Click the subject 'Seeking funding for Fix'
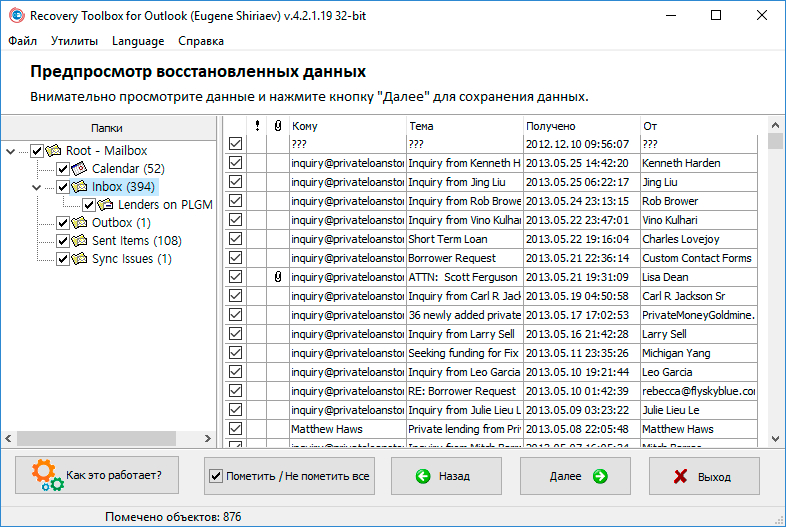The image size is (786, 527). pyautogui.click(x=463, y=353)
